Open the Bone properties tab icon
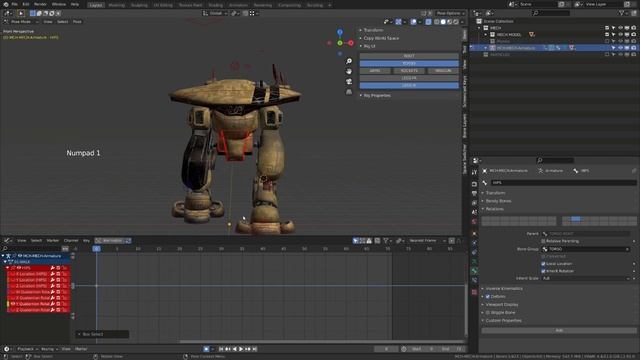 474,271
